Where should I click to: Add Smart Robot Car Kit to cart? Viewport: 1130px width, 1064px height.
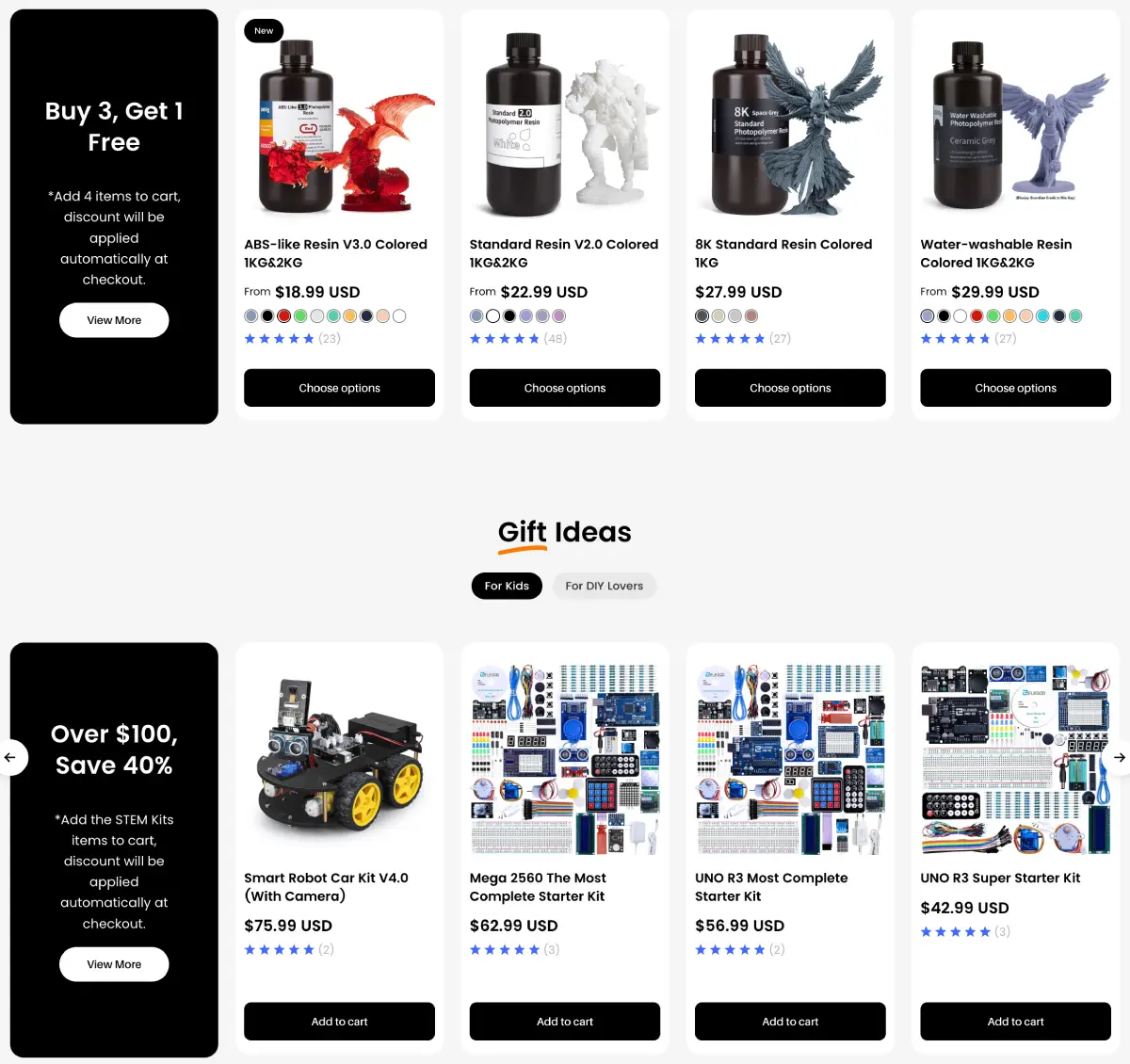click(339, 1022)
